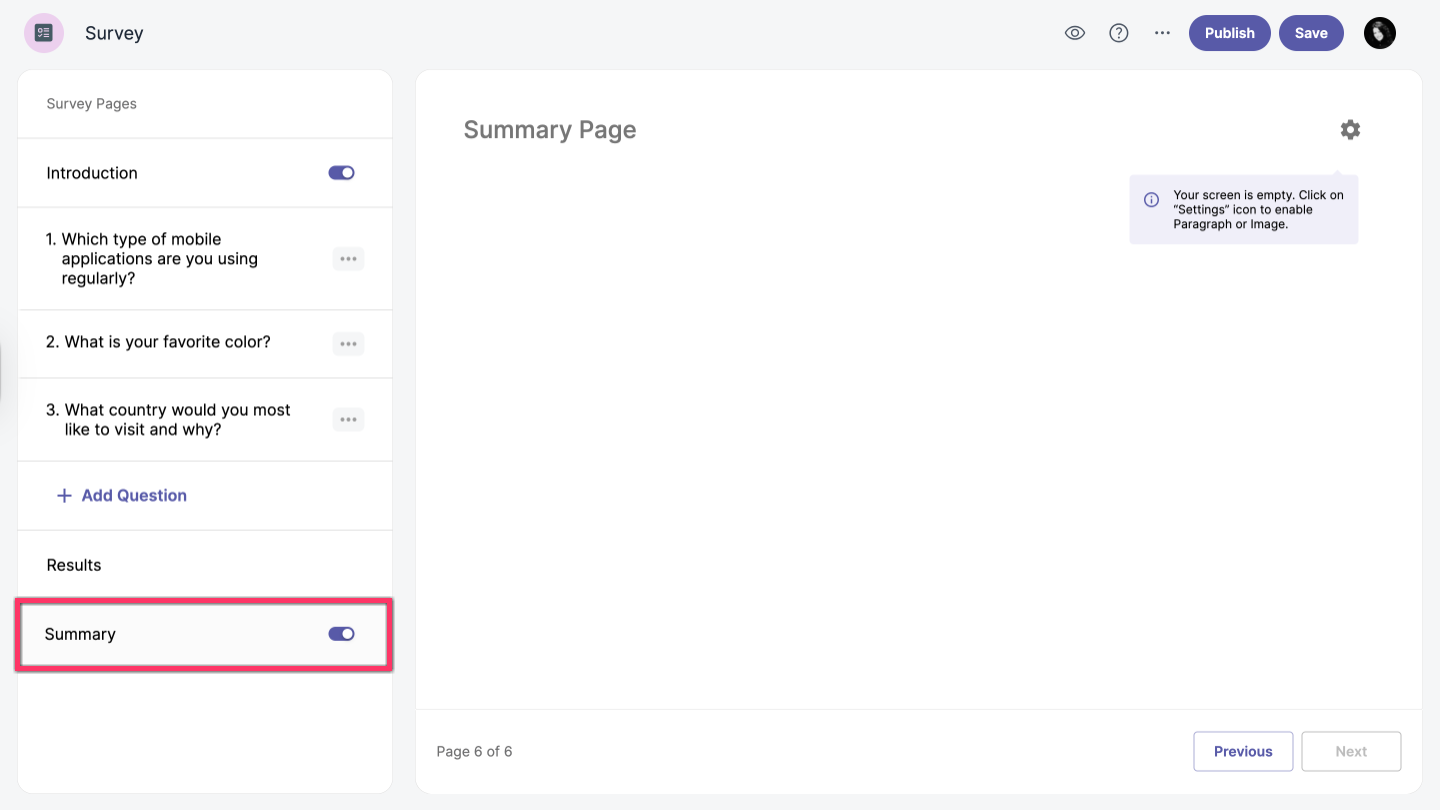Click the Summary Page title
The height and width of the screenshot is (810, 1440).
coord(549,130)
